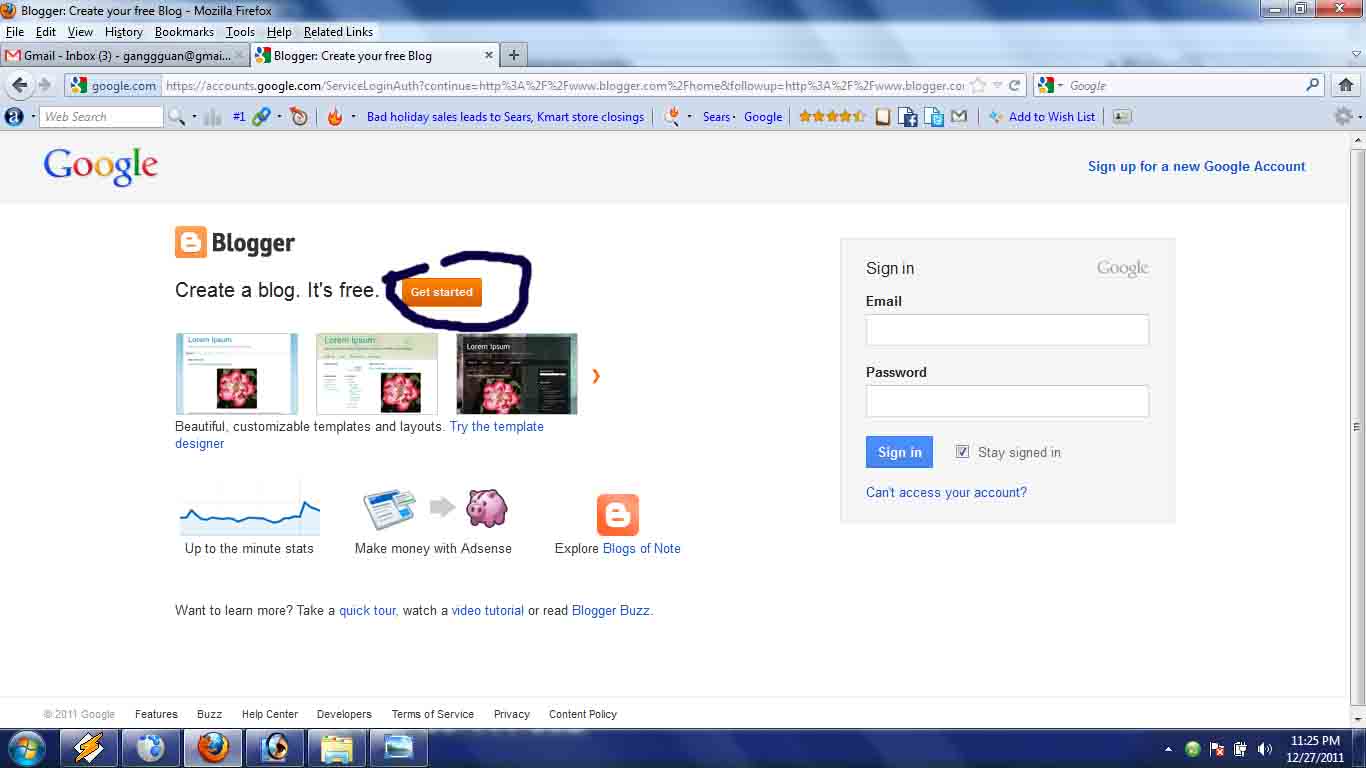
Task: Click the five-star review rating icon
Action: click(832, 117)
